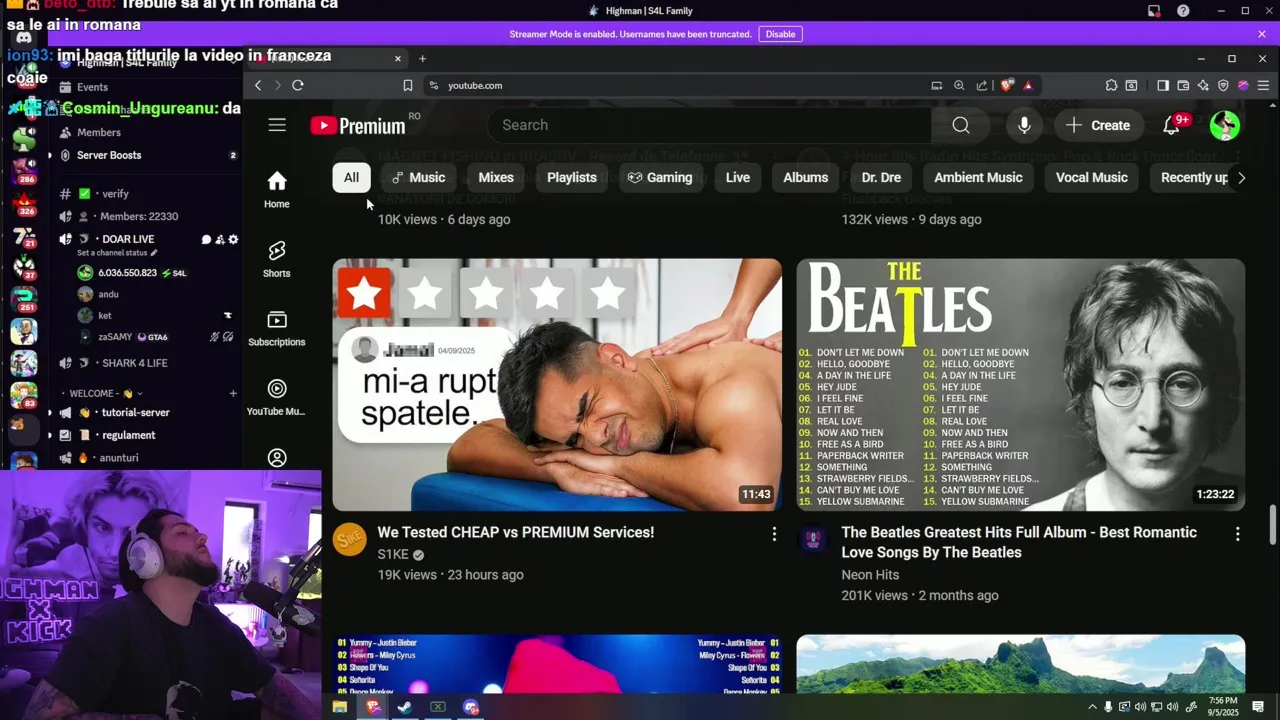Disable Streamer Mode in Discord banner
This screenshot has height=720, width=1280.
point(780,34)
